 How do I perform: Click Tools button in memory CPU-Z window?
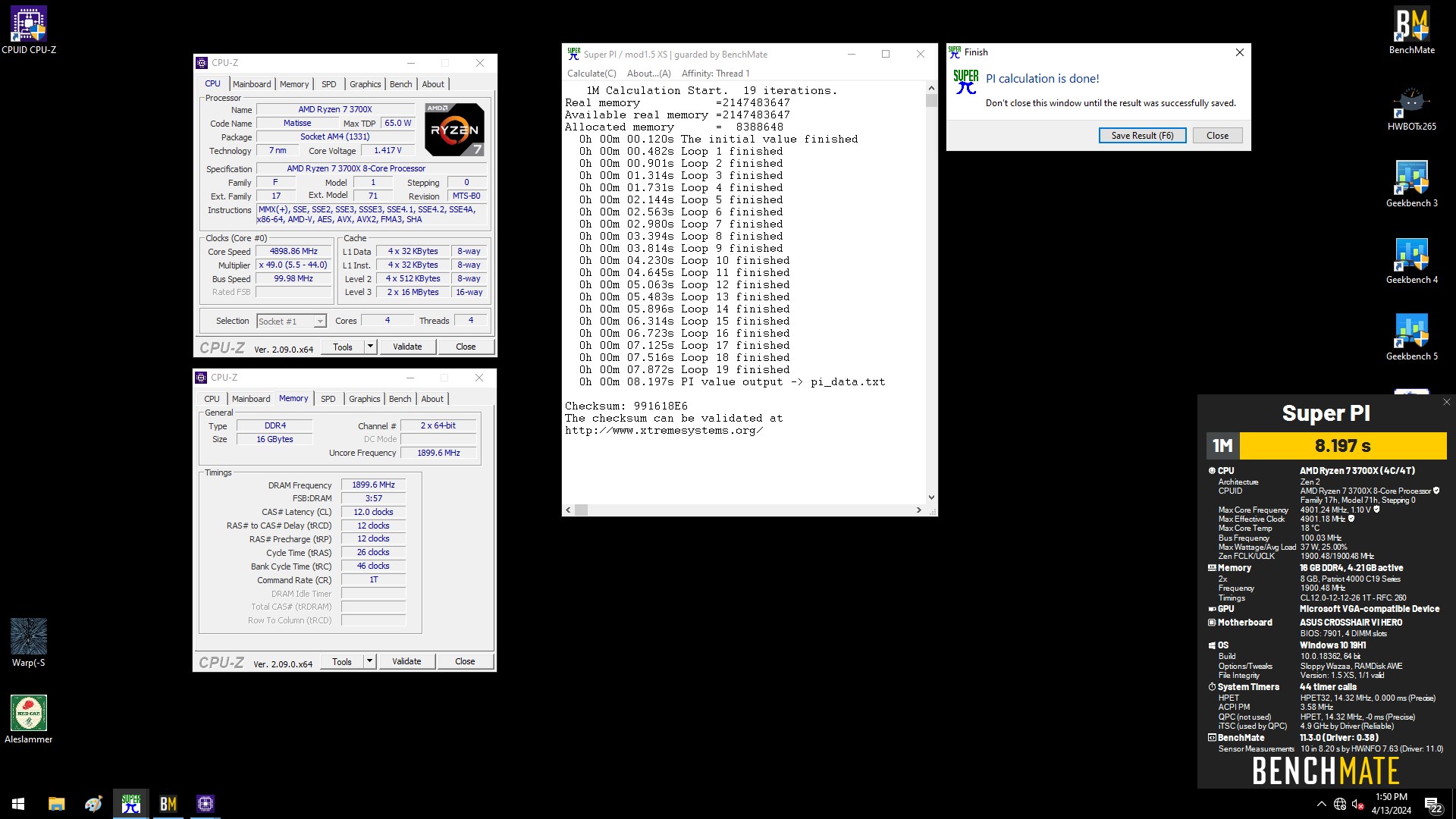341,661
